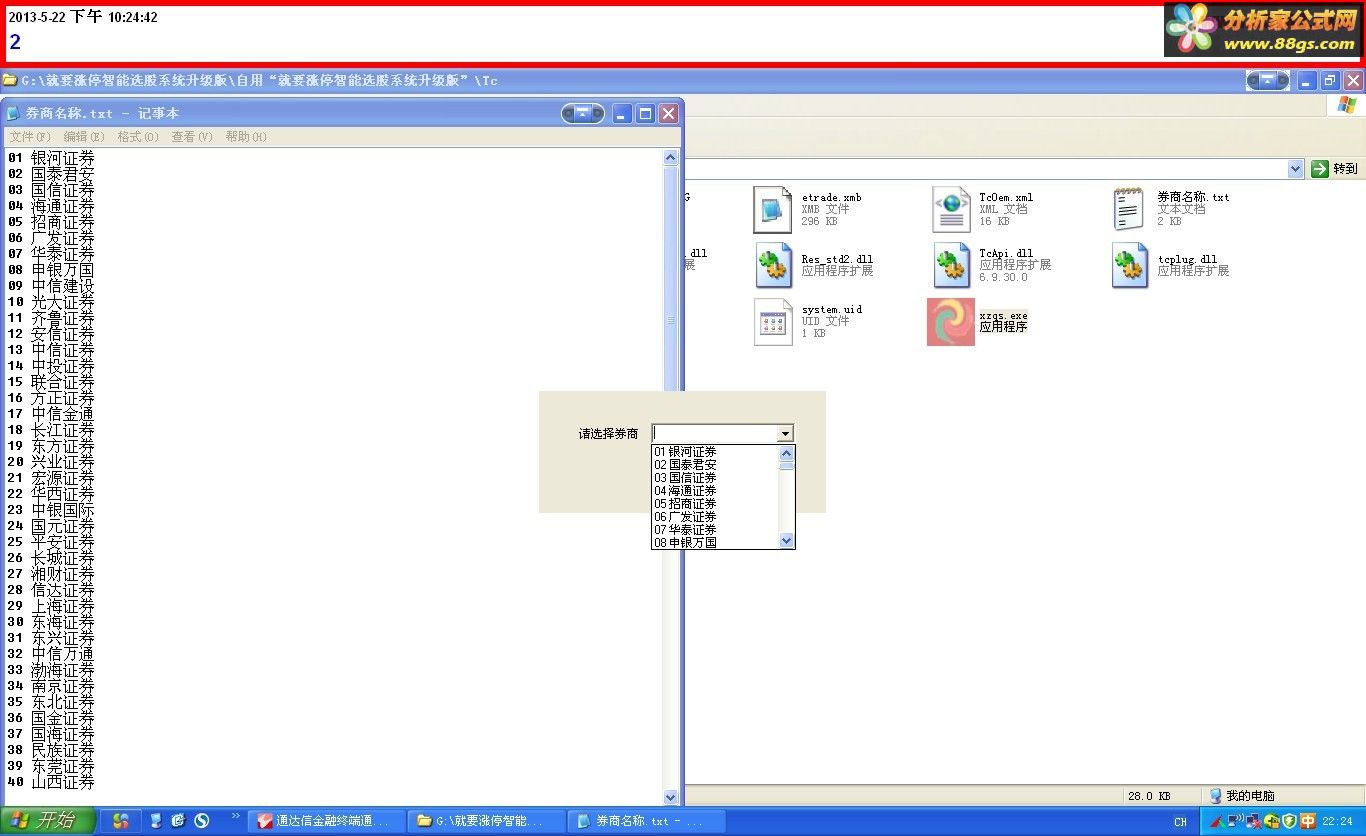
Task: Click line 20 兴业证券 in Notepad
Action: [51, 462]
